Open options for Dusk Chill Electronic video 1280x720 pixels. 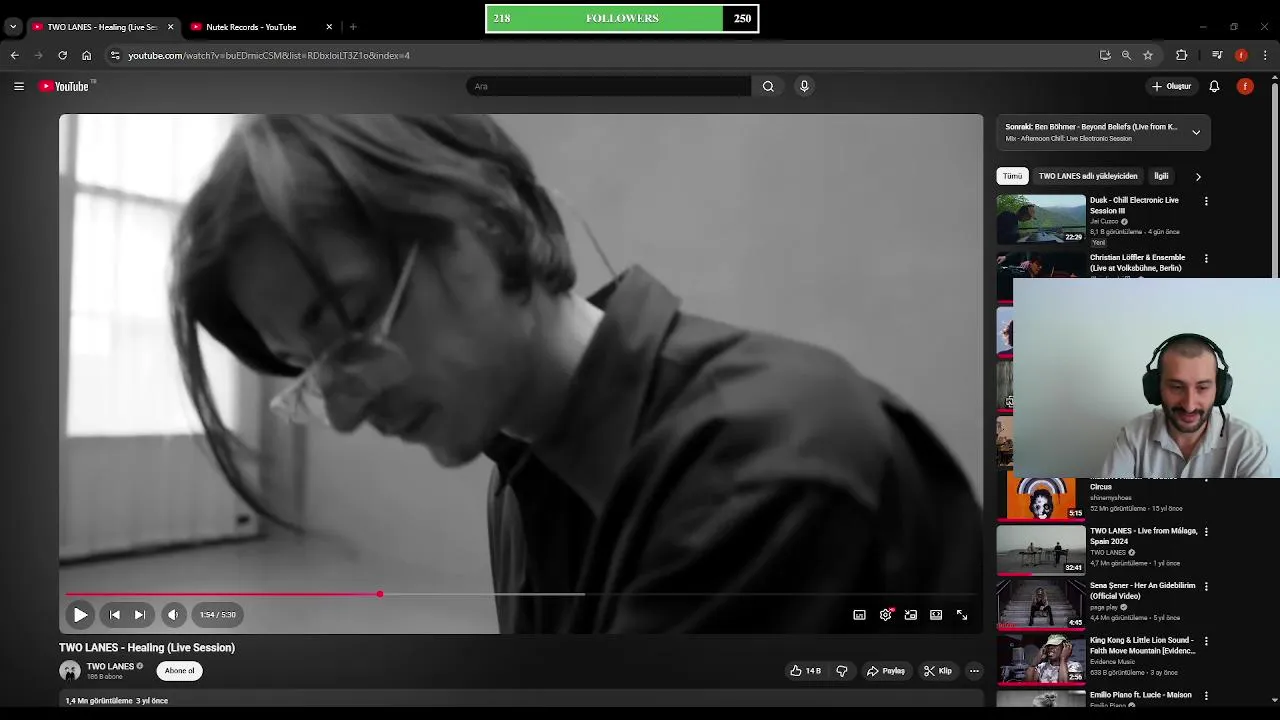[x=1206, y=201]
